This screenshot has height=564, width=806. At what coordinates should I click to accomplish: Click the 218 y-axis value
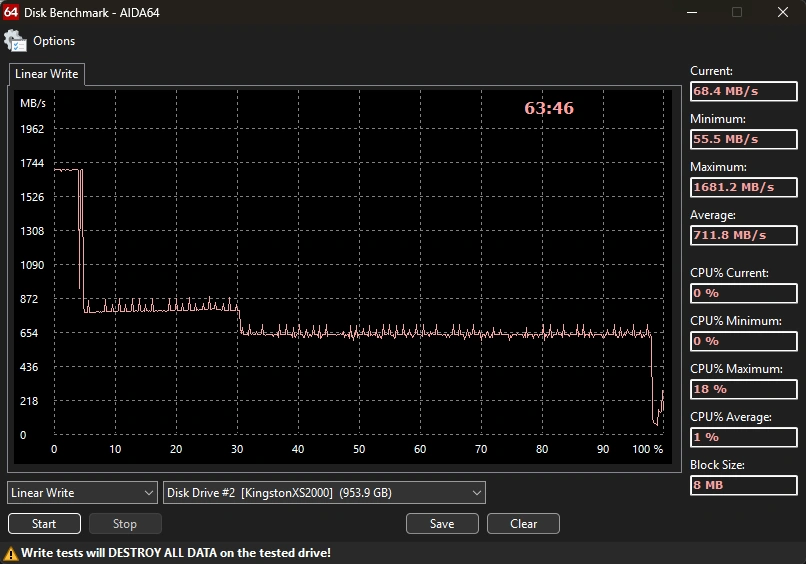[29, 401]
